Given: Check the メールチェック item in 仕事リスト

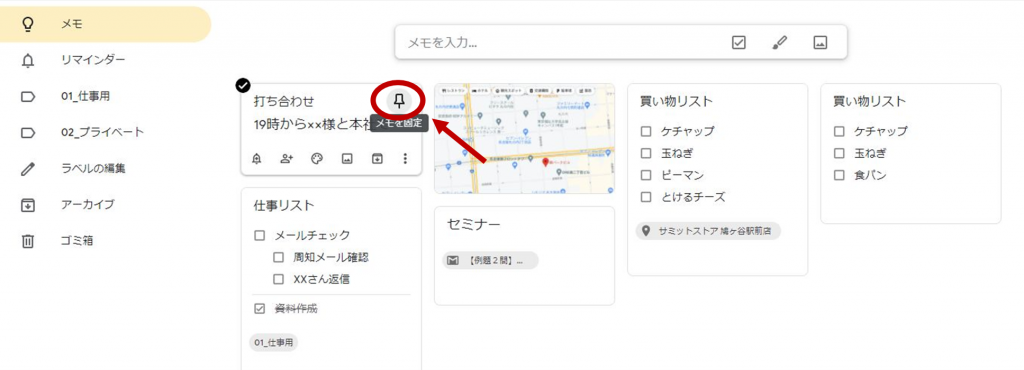Looking at the screenshot, I should click(x=259, y=236).
